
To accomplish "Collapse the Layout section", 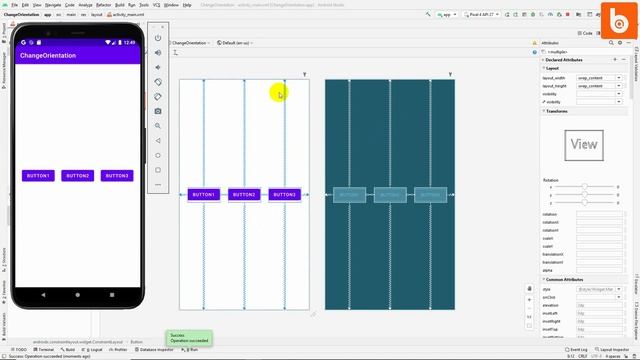I will click(x=543, y=68).
